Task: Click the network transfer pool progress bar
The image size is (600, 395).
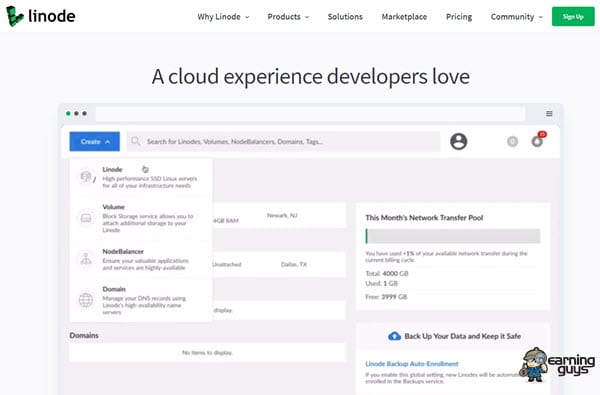Action: [453, 236]
